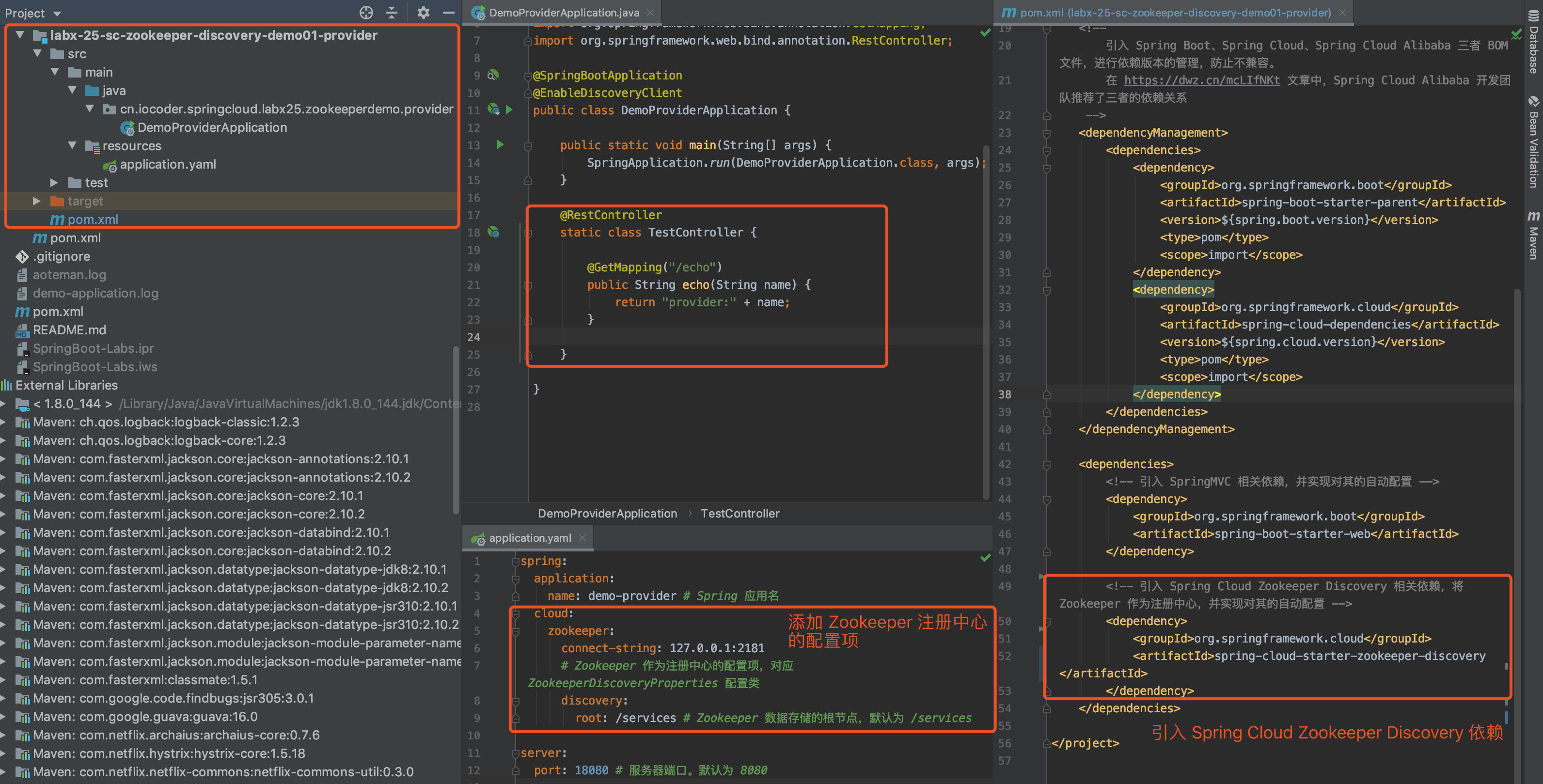Fold the spring block in application.yaml
Image resolution: width=1543 pixels, height=784 pixels.
(515, 561)
